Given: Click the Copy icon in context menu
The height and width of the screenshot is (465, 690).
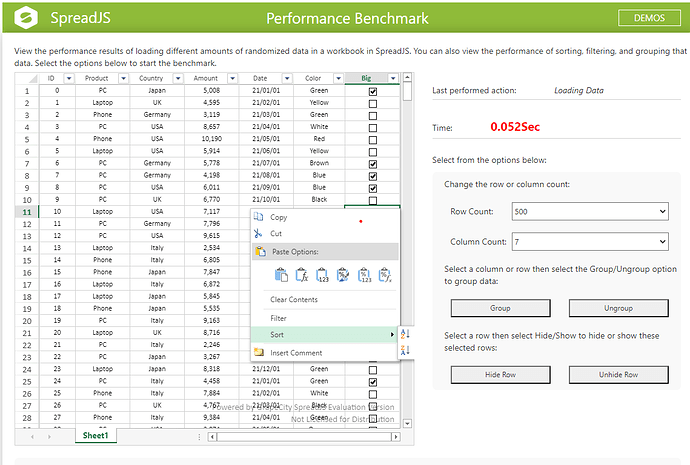Looking at the screenshot, I should tap(260, 217).
